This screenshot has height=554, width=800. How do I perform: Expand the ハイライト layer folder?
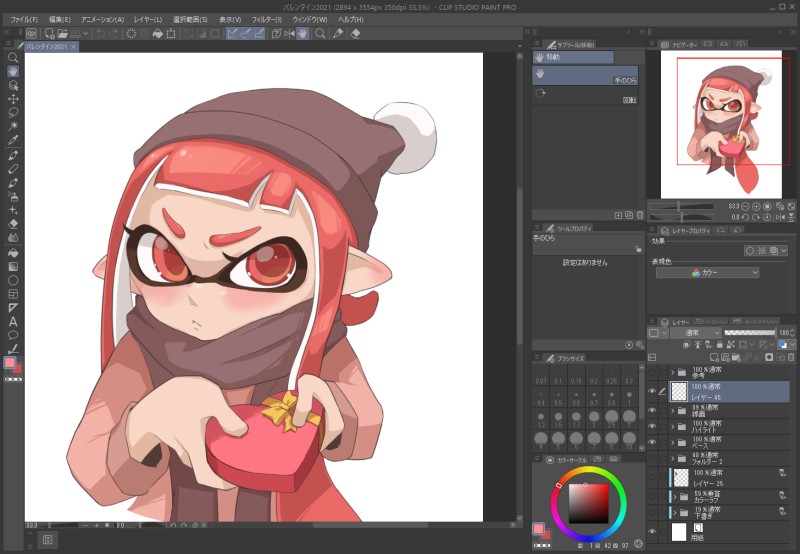tap(672, 426)
